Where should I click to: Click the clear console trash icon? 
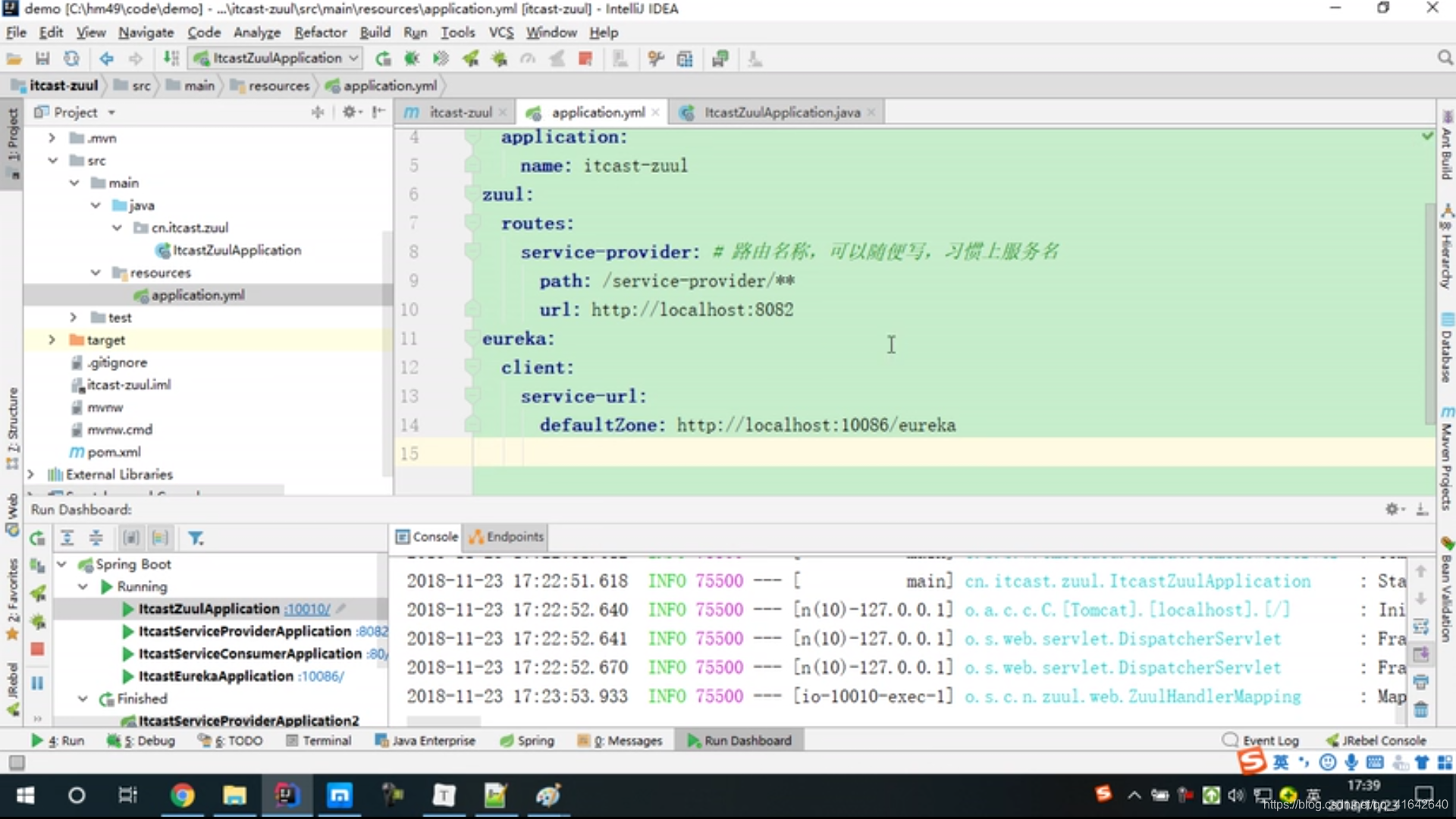[x=1421, y=711]
